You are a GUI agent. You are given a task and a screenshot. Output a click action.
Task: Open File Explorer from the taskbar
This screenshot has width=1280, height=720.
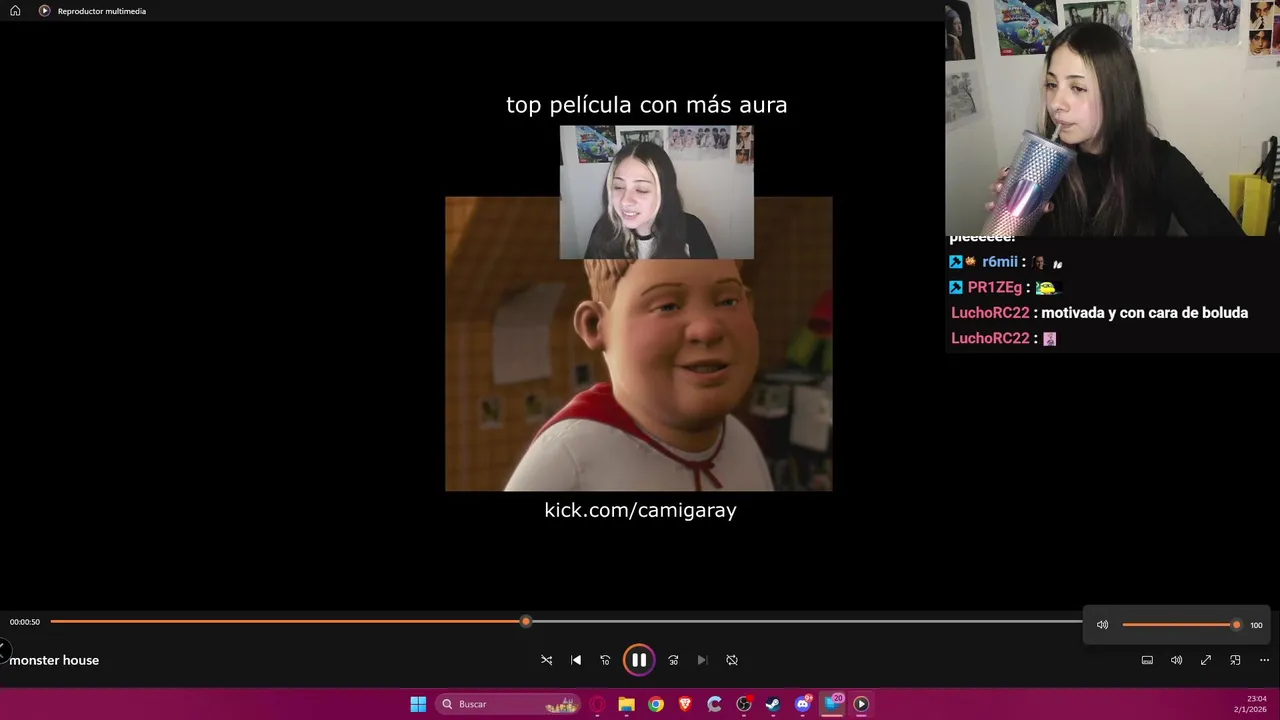[626, 704]
